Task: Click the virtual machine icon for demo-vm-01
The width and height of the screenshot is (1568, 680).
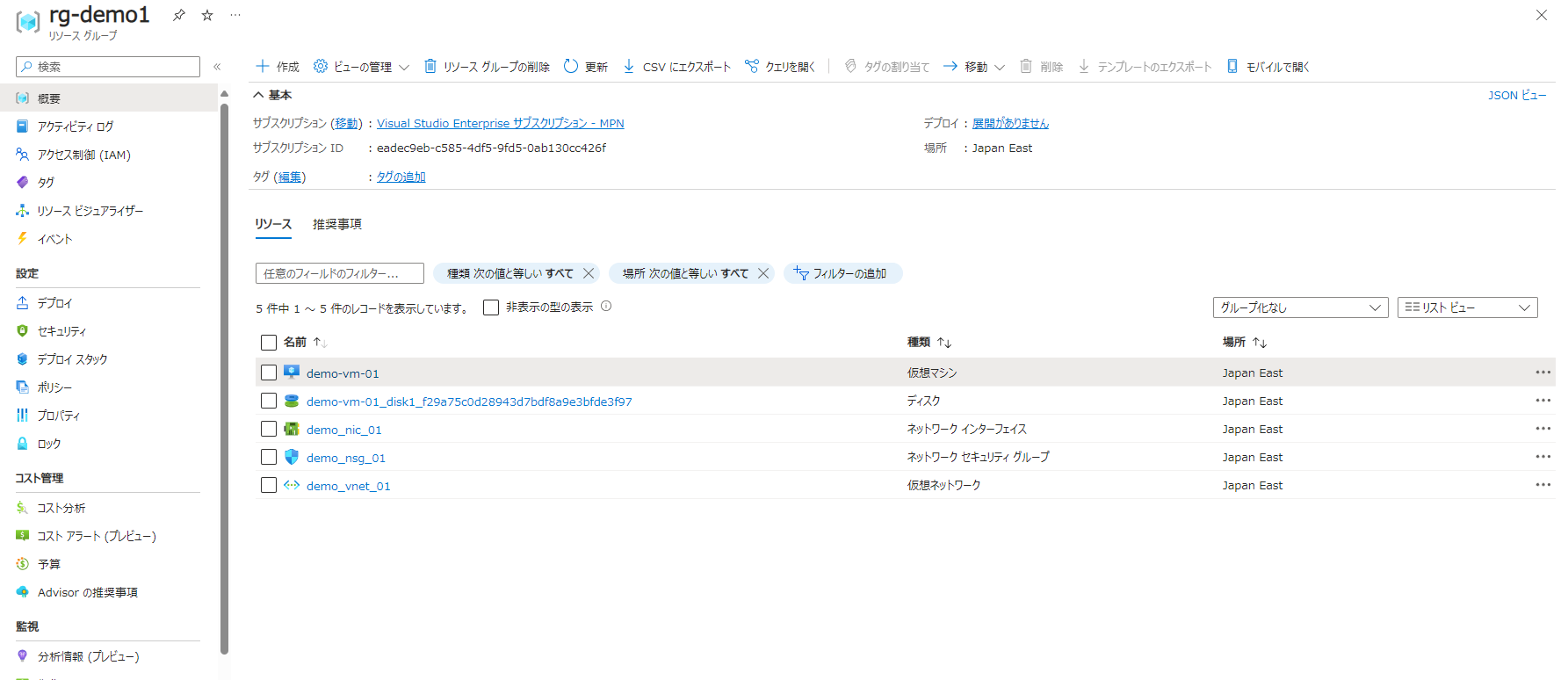Action: [292, 373]
